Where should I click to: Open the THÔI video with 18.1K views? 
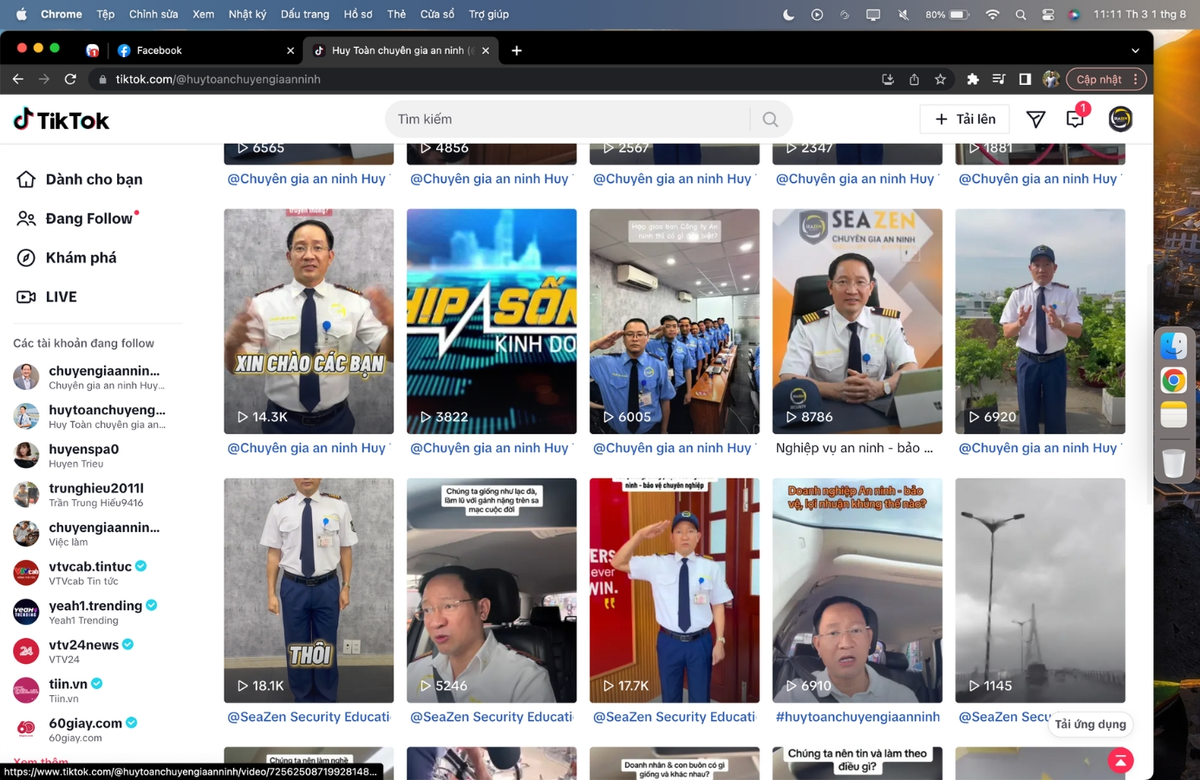click(309, 590)
